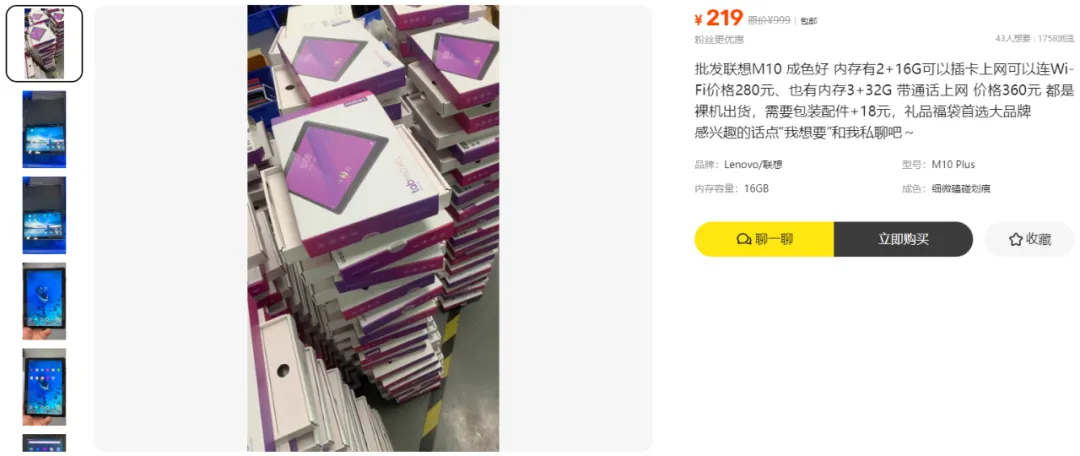Click the 包邮 free shipping tag

809,21
